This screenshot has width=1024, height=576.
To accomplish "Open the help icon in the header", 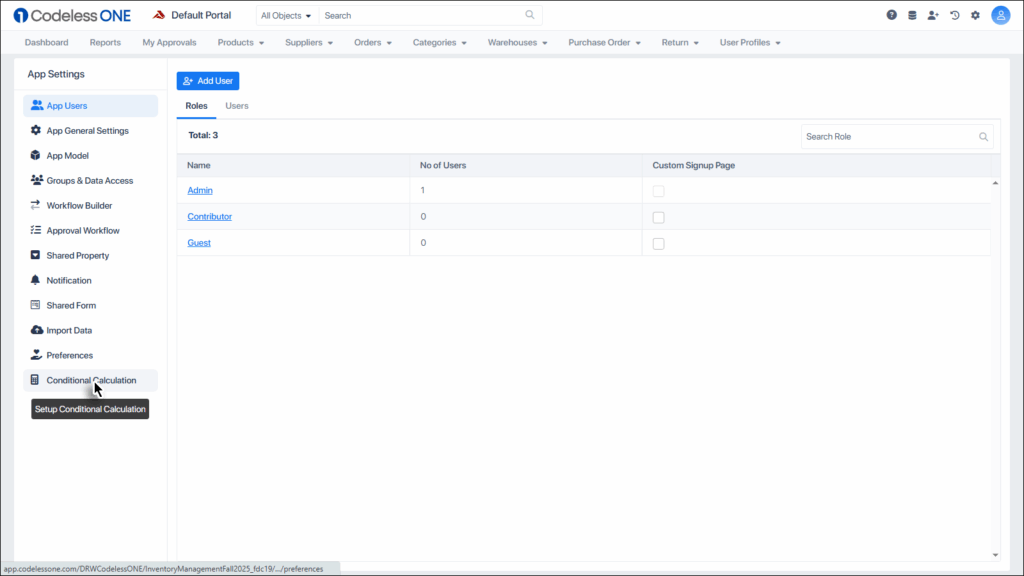I will point(889,15).
